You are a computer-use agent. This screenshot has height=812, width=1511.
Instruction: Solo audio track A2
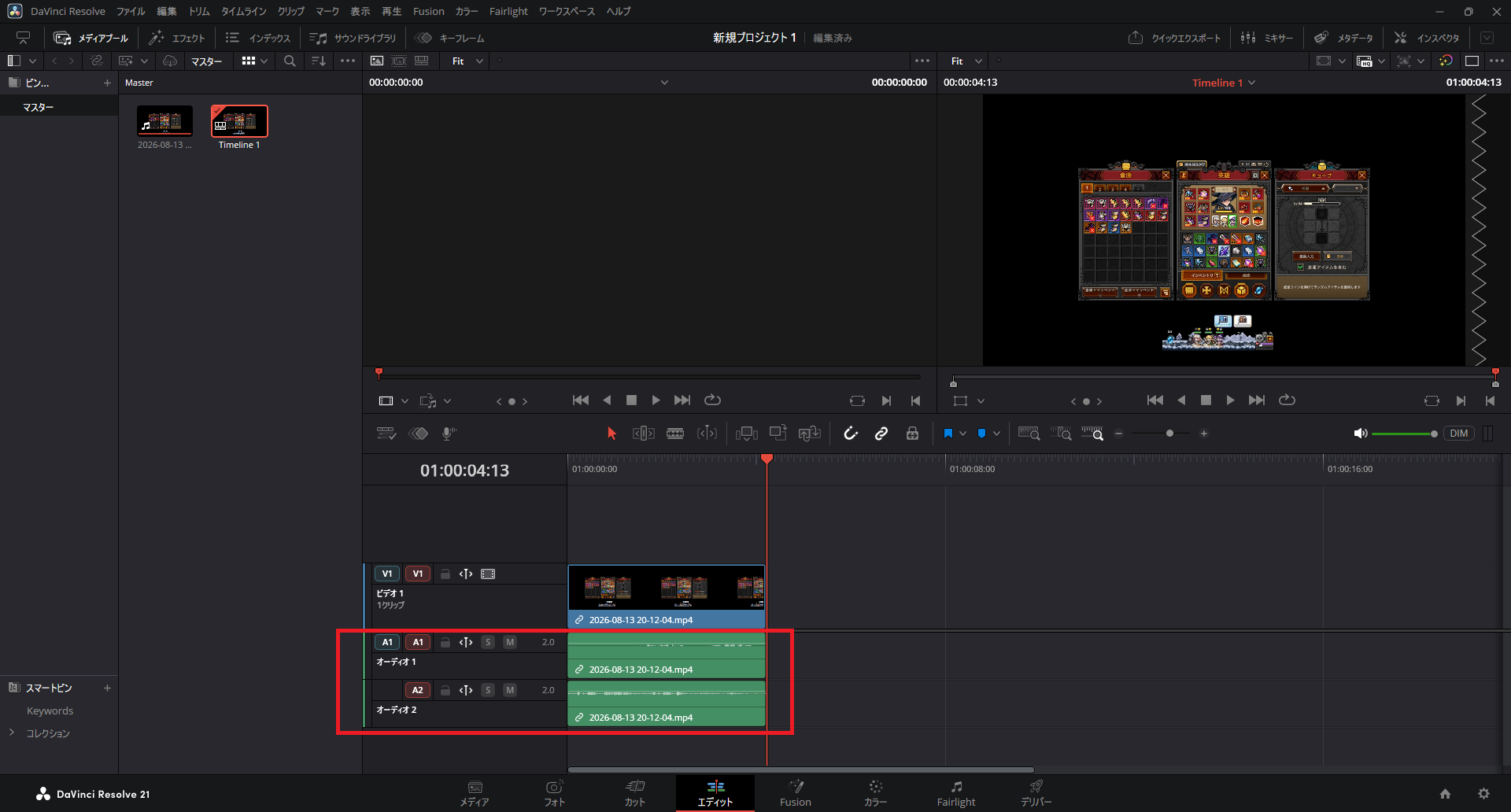click(x=488, y=690)
